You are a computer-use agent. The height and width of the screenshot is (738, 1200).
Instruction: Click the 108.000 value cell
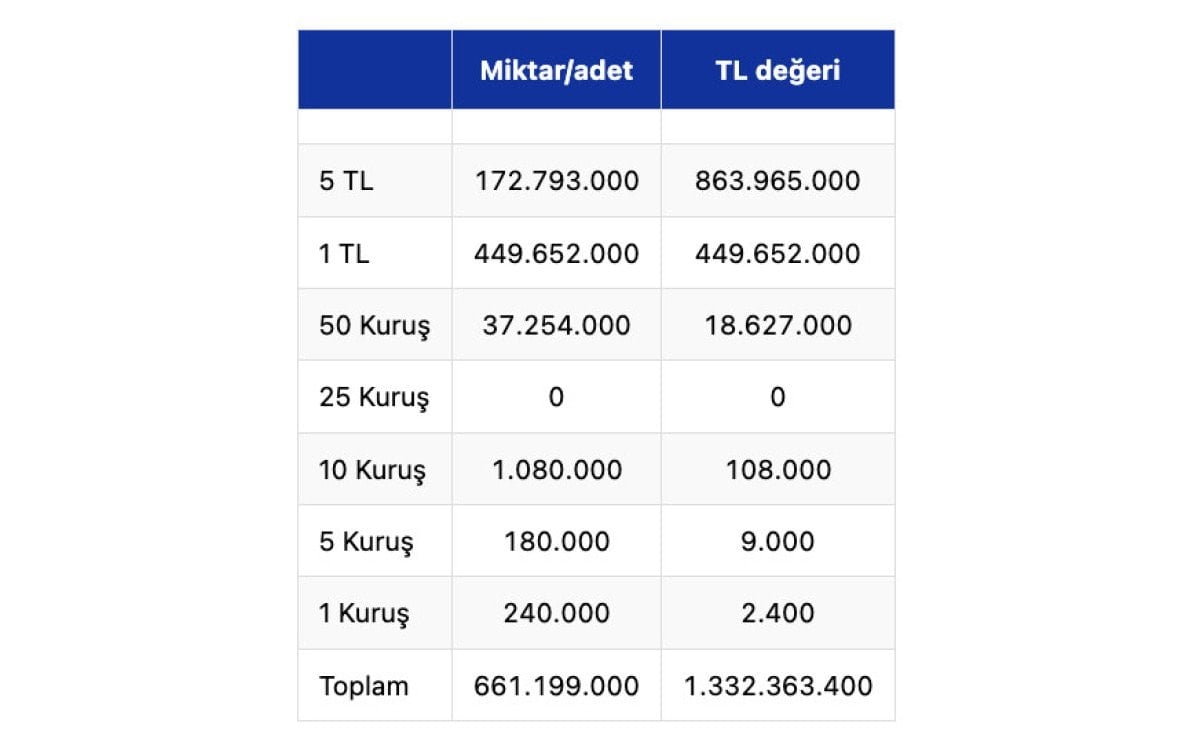coord(777,470)
